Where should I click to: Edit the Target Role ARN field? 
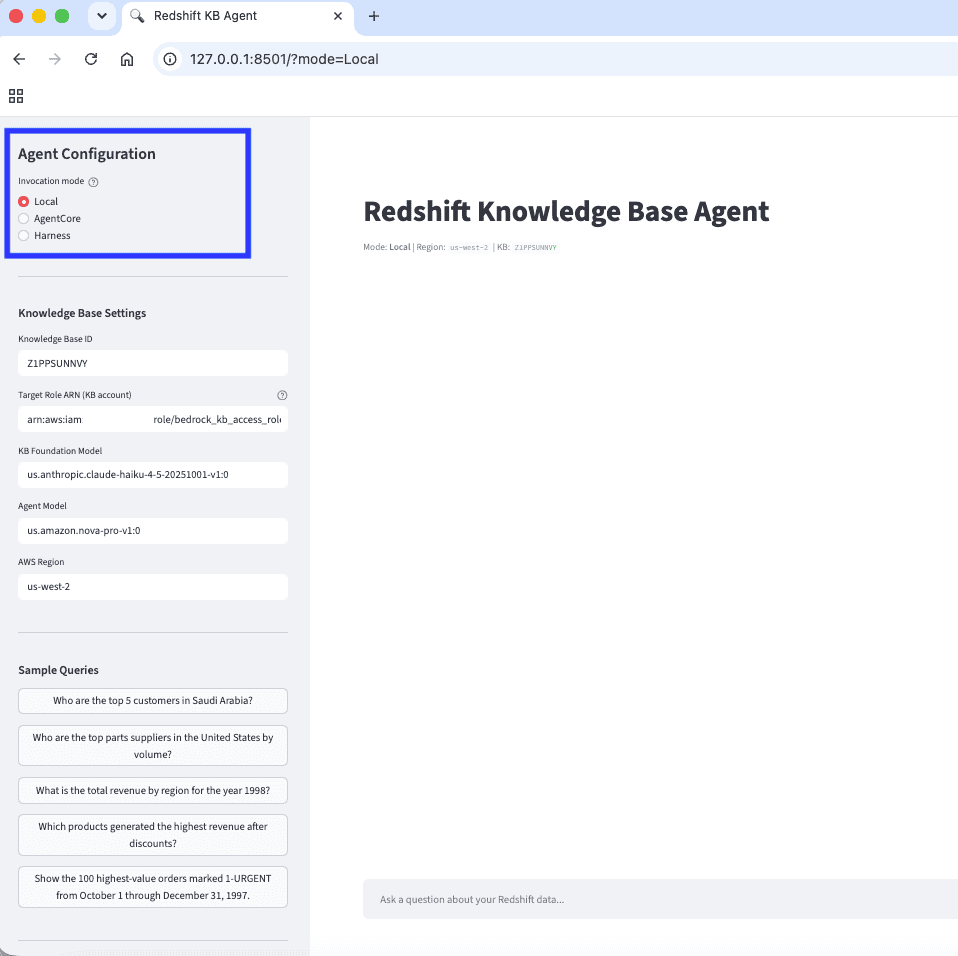(x=153, y=420)
